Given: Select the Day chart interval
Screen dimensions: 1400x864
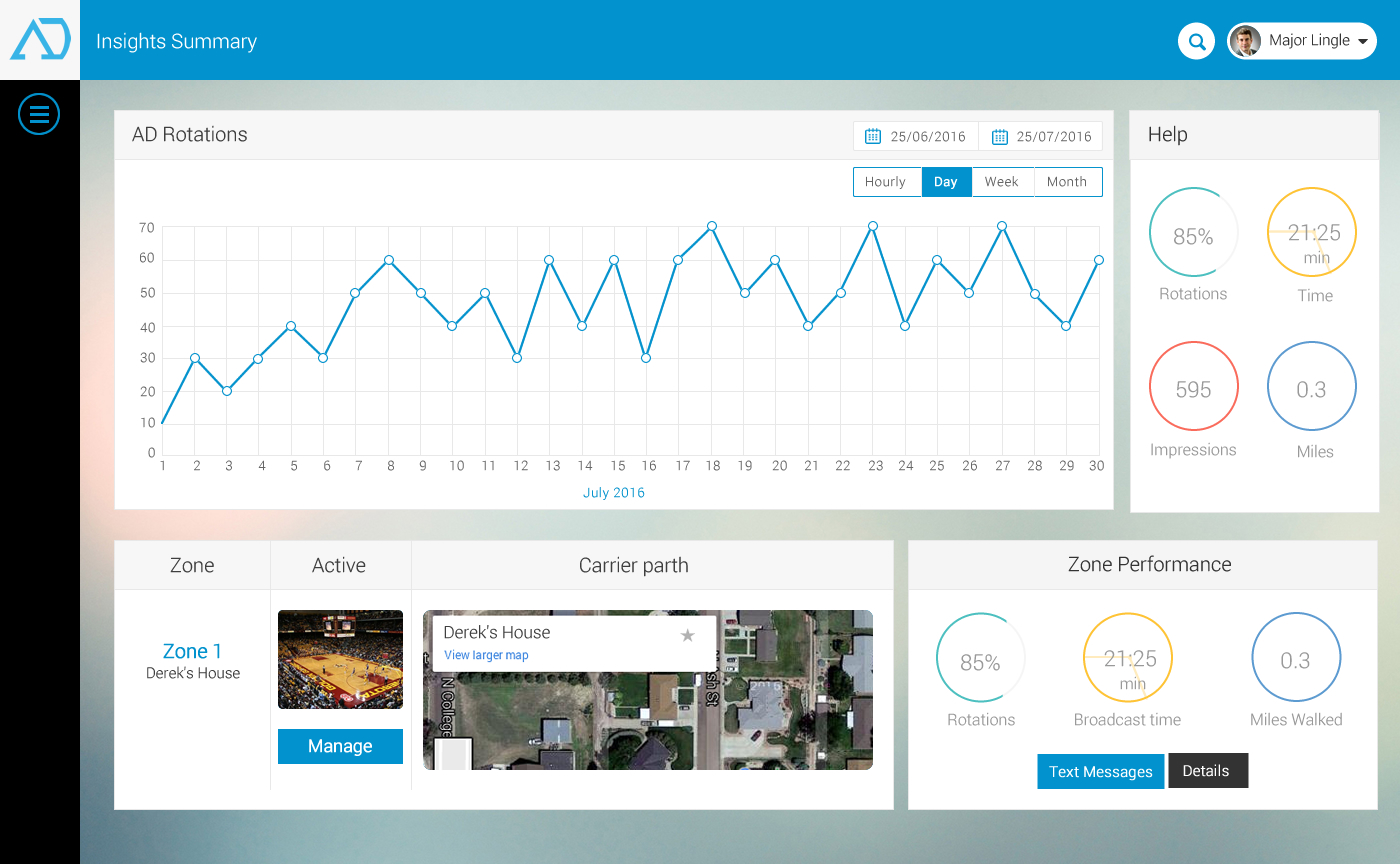Looking at the screenshot, I should (x=946, y=182).
